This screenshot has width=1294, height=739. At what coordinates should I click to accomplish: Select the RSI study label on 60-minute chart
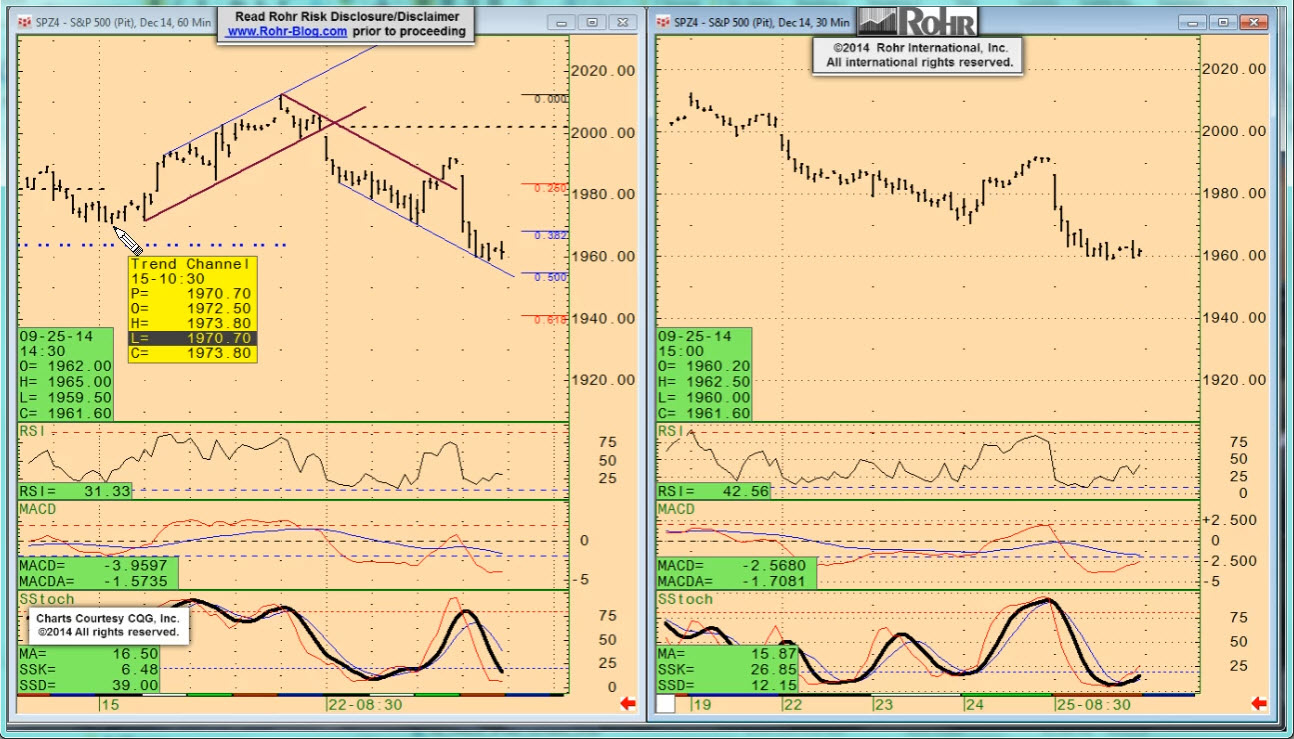[33, 430]
